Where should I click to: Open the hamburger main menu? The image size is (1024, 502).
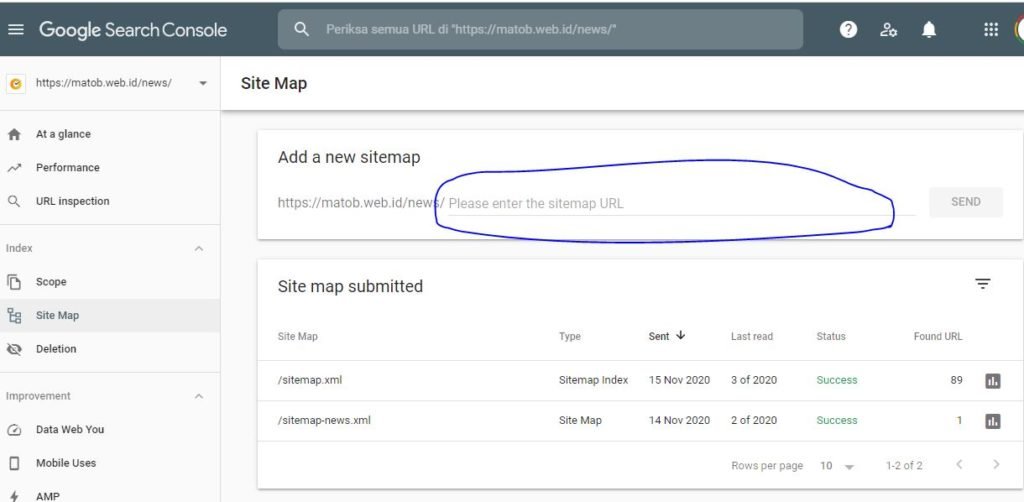click(x=16, y=29)
